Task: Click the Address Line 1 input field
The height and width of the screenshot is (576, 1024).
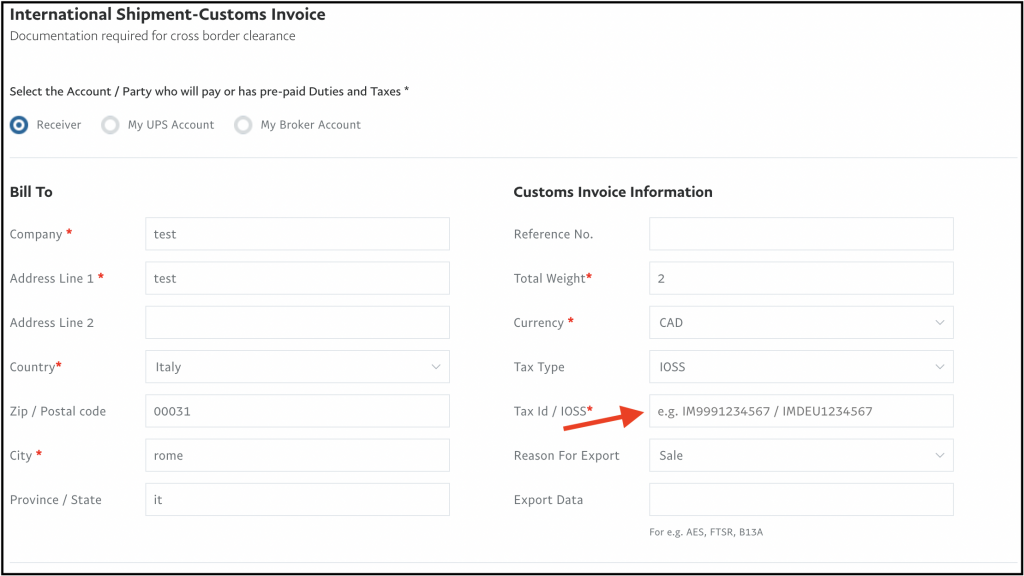Action: pyautogui.click(x=297, y=278)
